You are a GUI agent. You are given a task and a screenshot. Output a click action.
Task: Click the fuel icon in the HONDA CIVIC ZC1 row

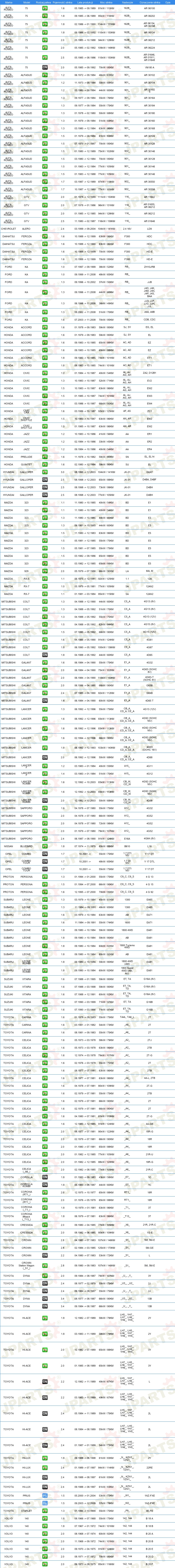point(45,411)
